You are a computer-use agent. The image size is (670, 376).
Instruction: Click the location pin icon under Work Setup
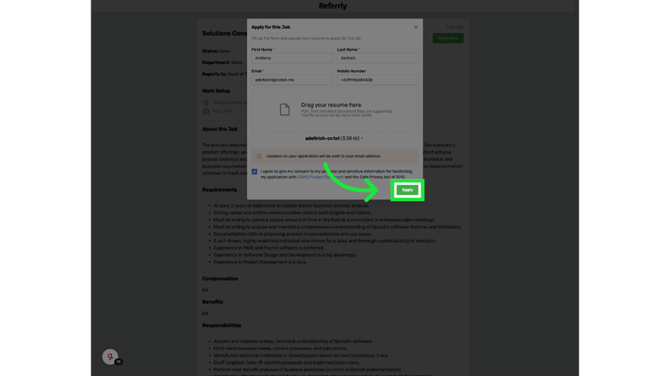pyautogui.click(x=206, y=103)
